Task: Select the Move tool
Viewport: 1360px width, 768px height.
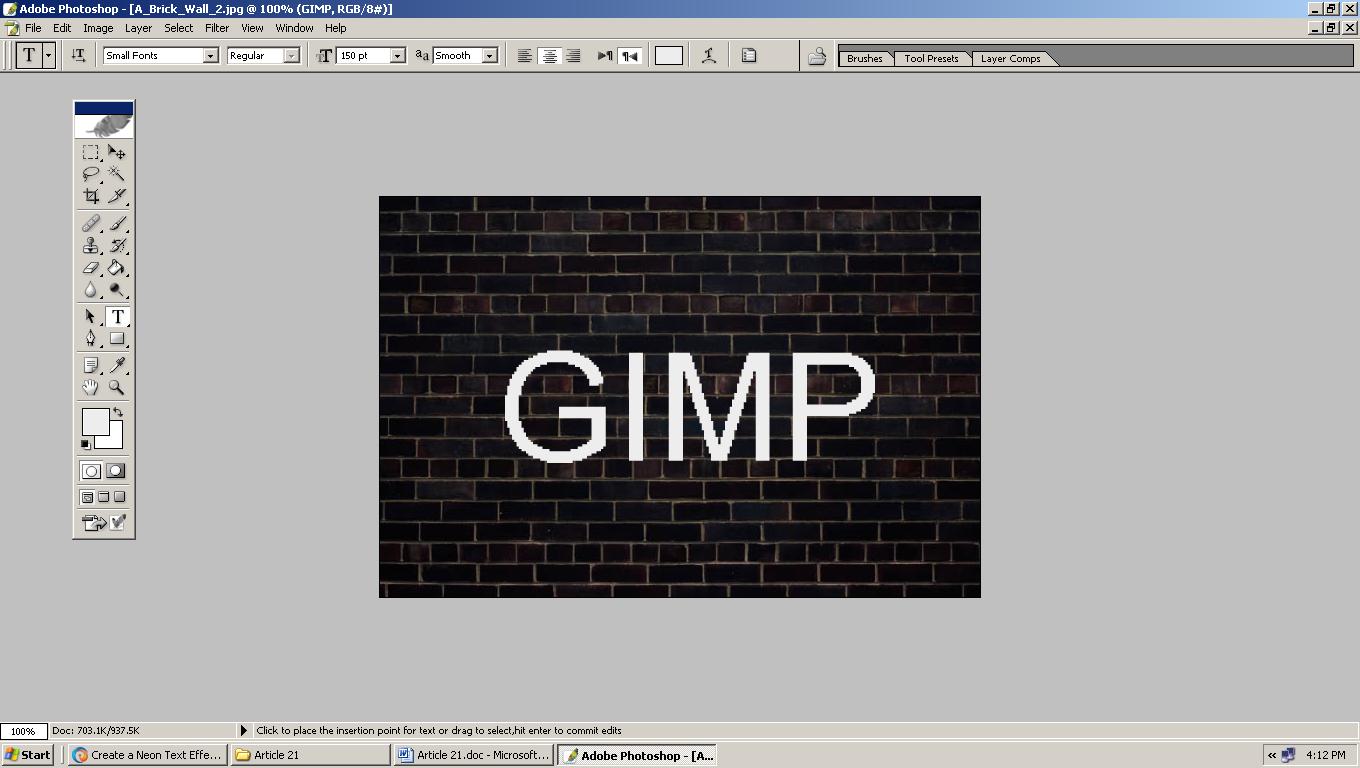Action: point(117,152)
